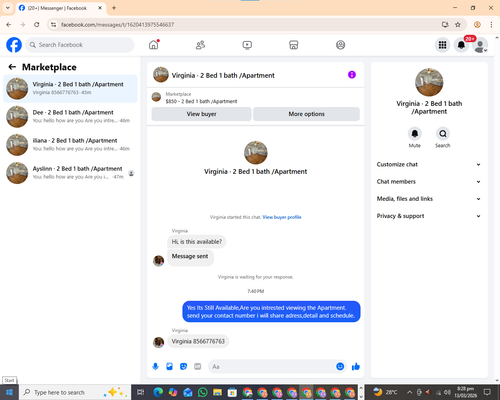Show hidden system tray icons
Viewport: 500px width, 400px height.
pyautogui.click(x=410, y=392)
